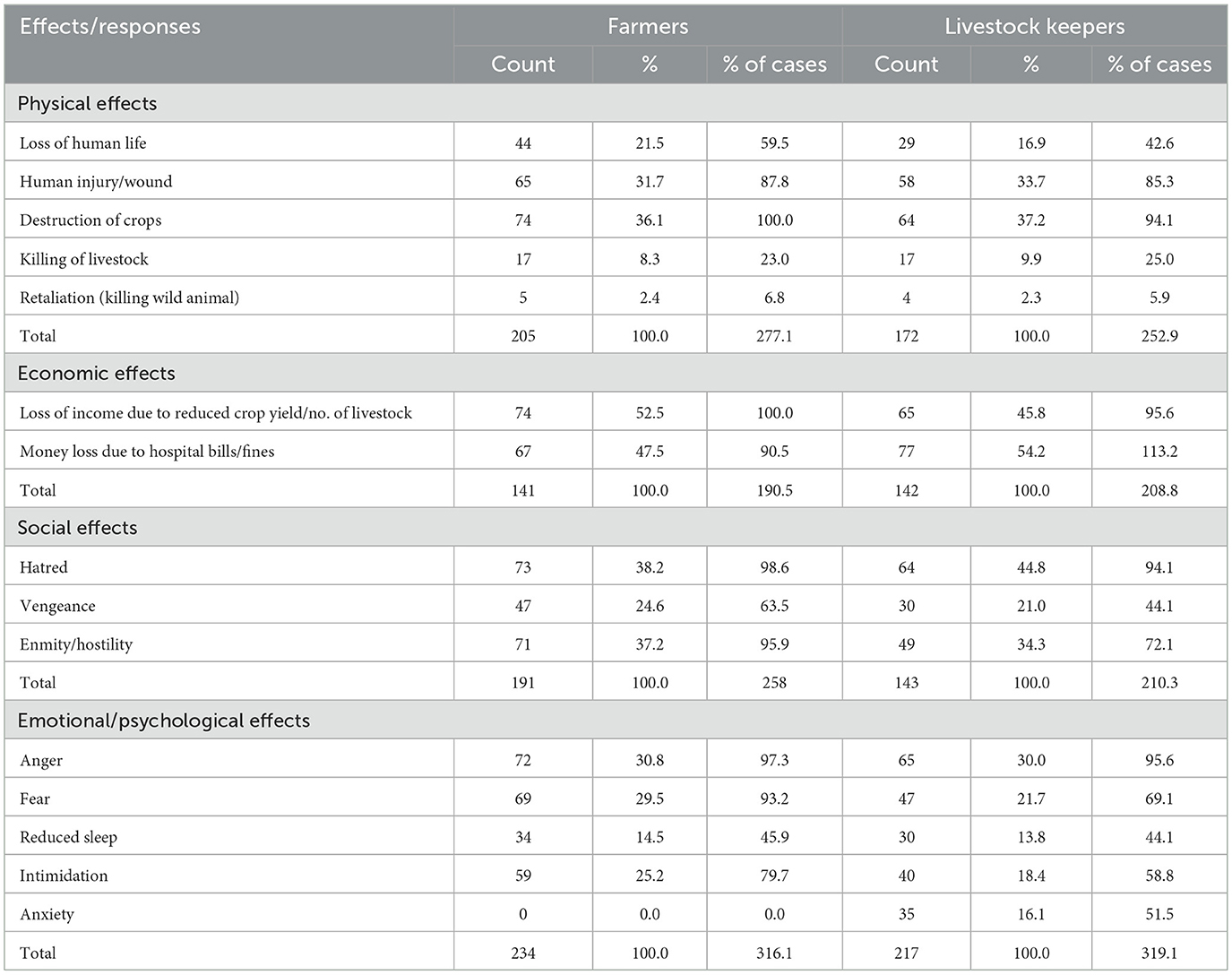Screen dimensions: 1232x975
Task: Click the Effects/responses column header
Action: pos(110,27)
